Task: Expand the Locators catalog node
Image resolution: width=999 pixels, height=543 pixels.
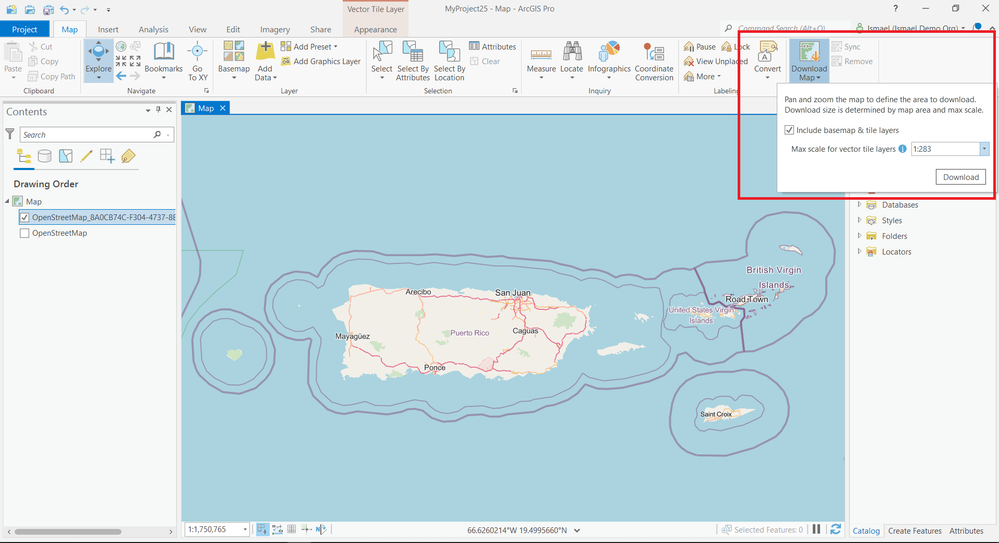Action: [x=859, y=251]
